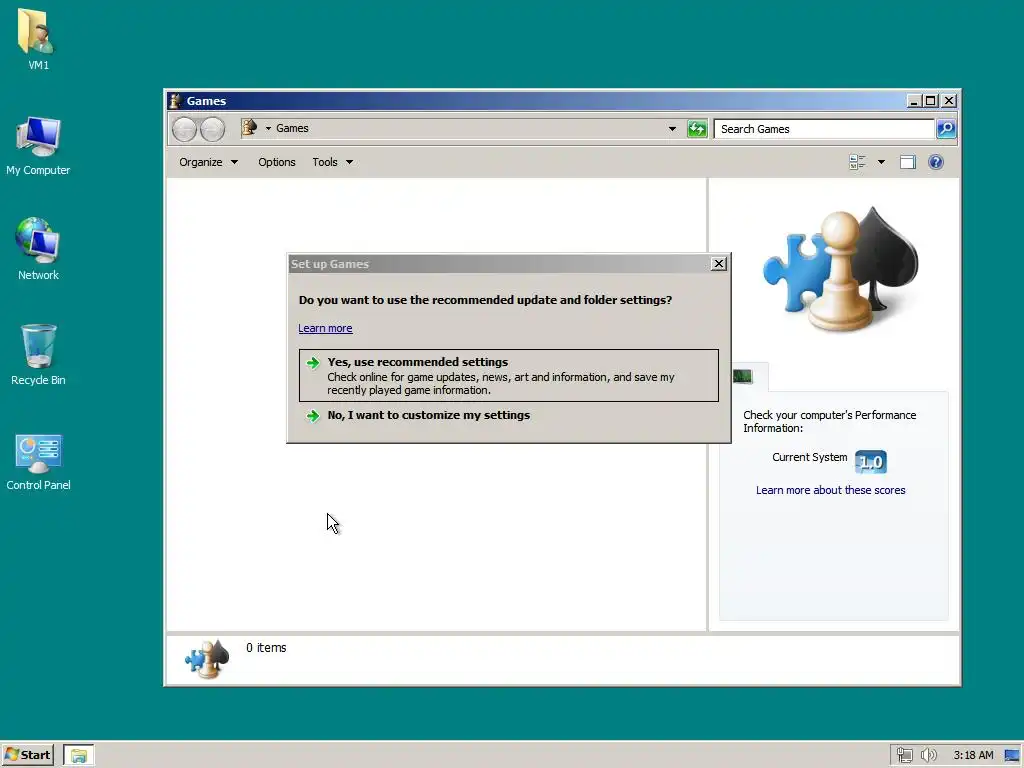Click the Views icon in toolbar
The height and width of the screenshot is (768, 1024).
(857, 162)
